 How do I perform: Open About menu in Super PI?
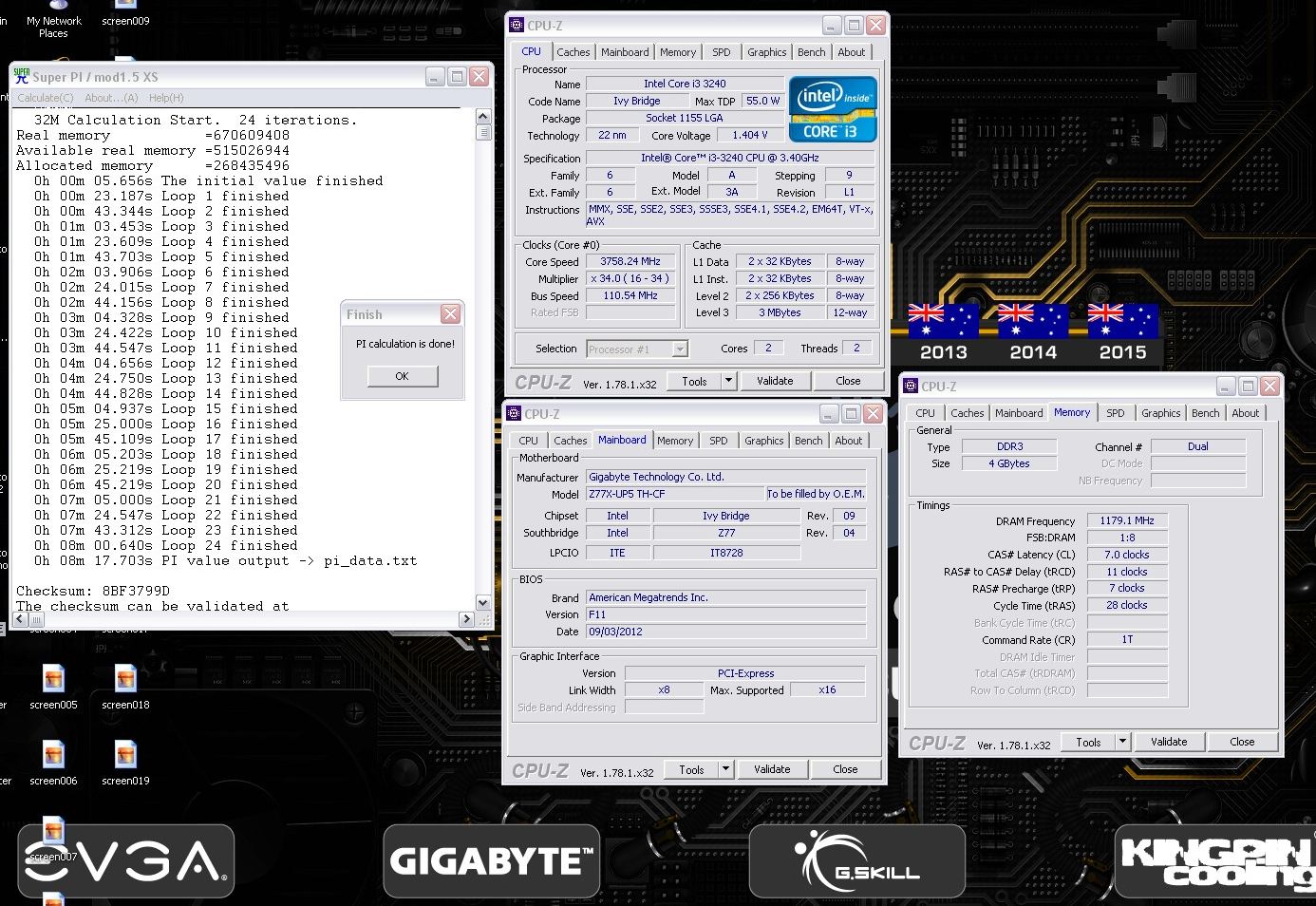tap(111, 98)
